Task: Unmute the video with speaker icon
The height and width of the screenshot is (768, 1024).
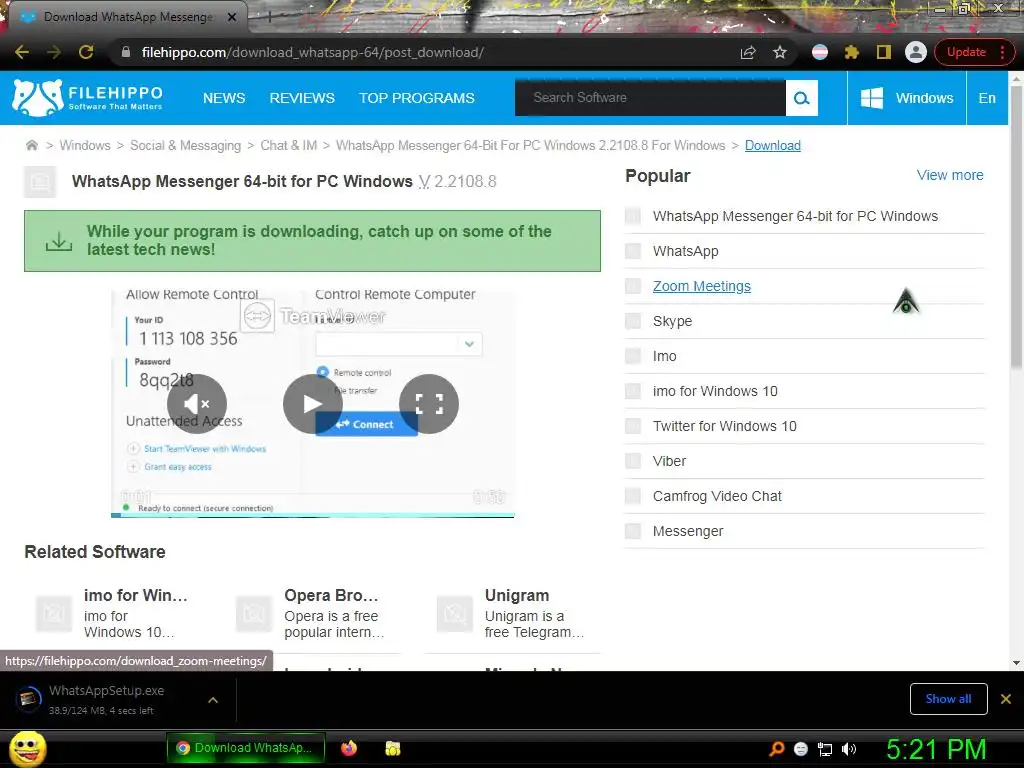Action: (x=197, y=404)
